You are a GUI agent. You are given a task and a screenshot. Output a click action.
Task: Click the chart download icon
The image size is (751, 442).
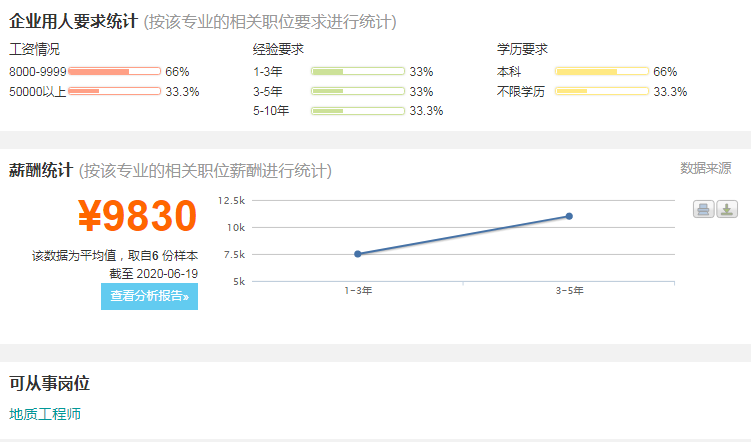(727, 209)
